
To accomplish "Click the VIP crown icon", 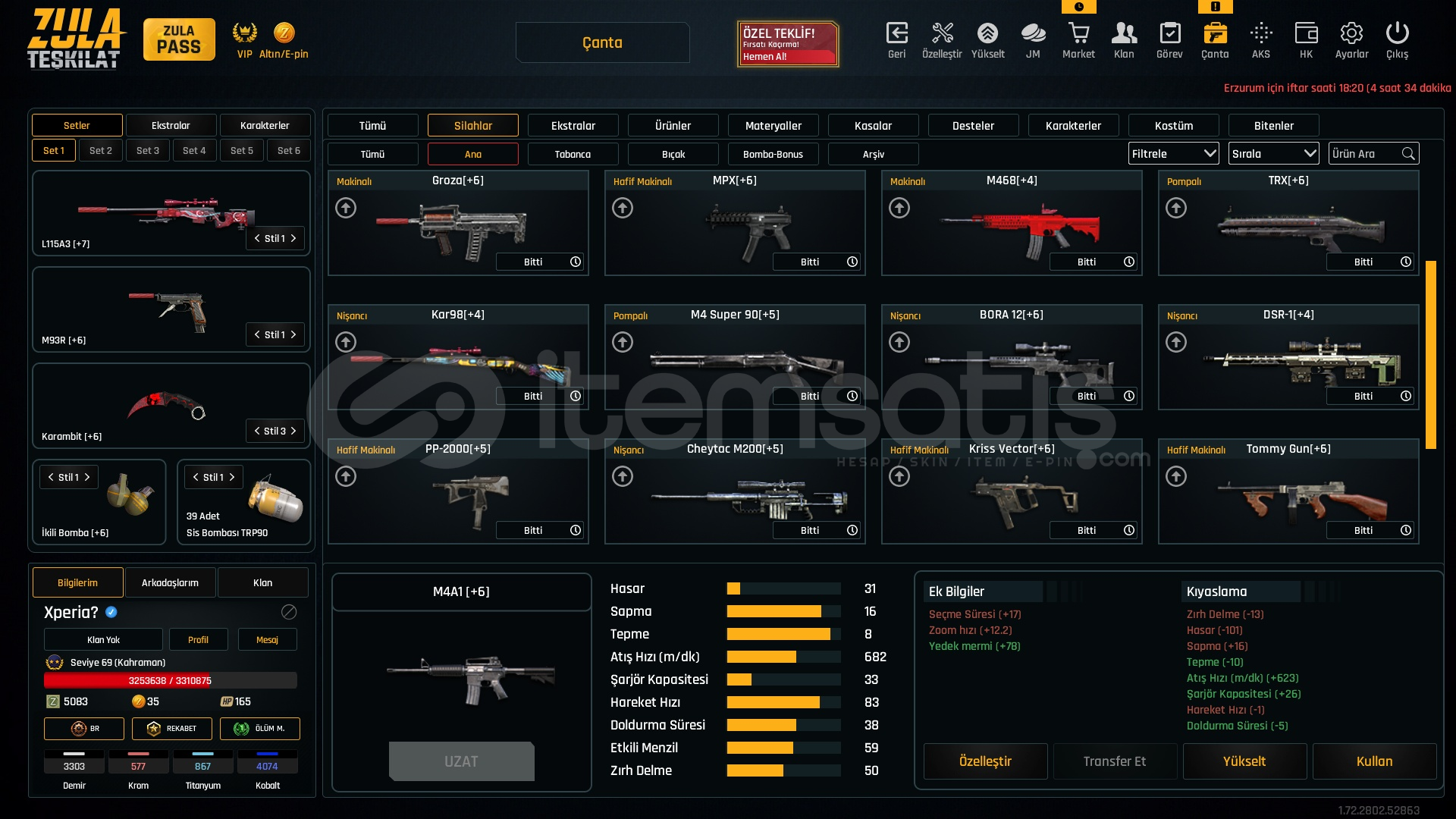I will (244, 33).
